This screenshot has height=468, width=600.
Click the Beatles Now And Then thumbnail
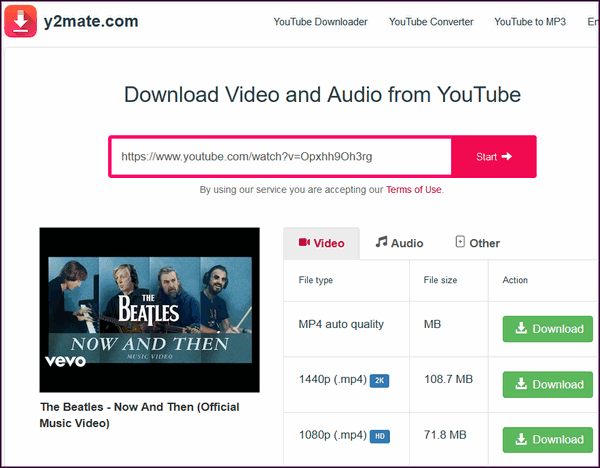click(x=150, y=310)
